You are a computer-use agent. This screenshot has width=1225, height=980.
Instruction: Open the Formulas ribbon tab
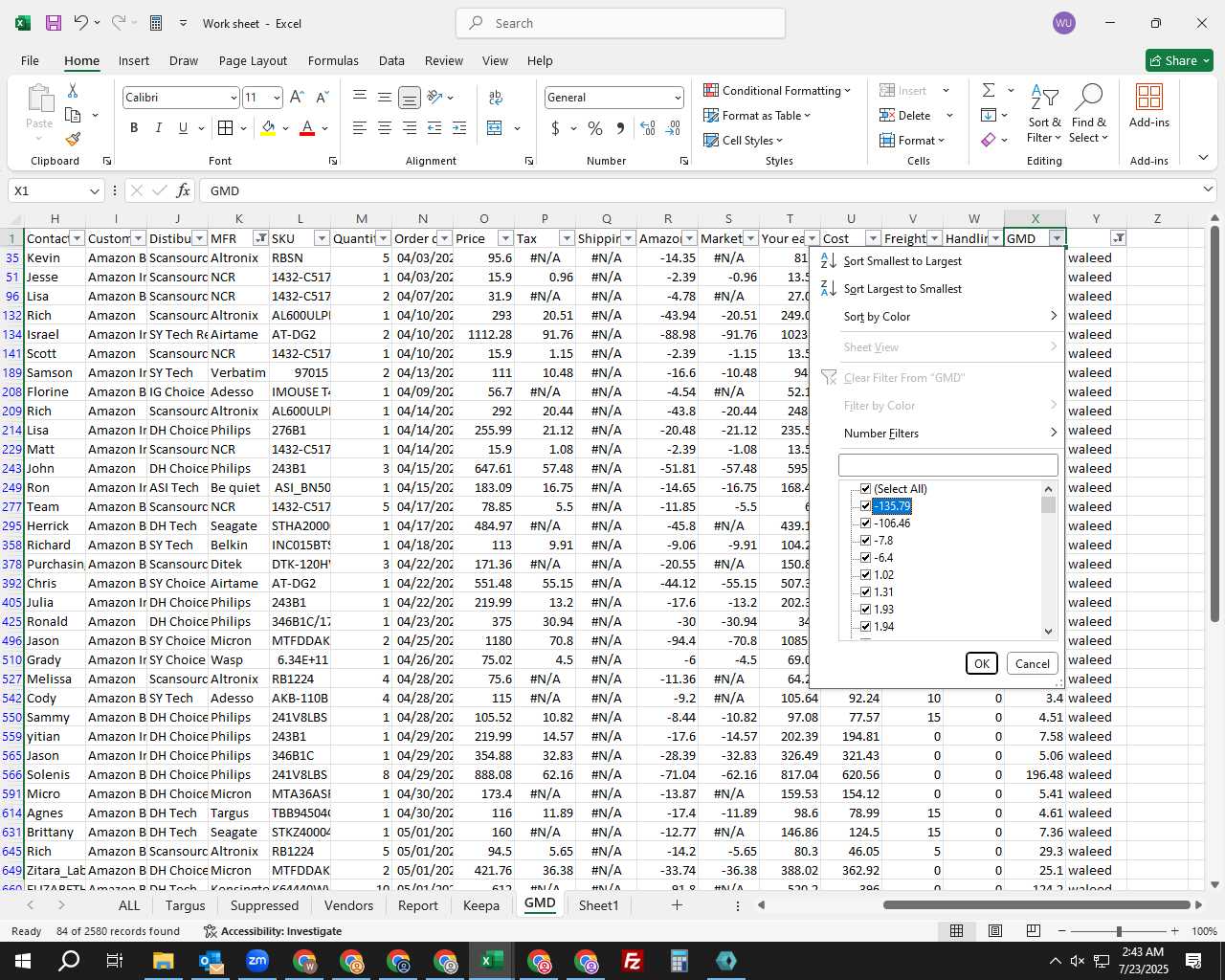[x=333, y=60]
